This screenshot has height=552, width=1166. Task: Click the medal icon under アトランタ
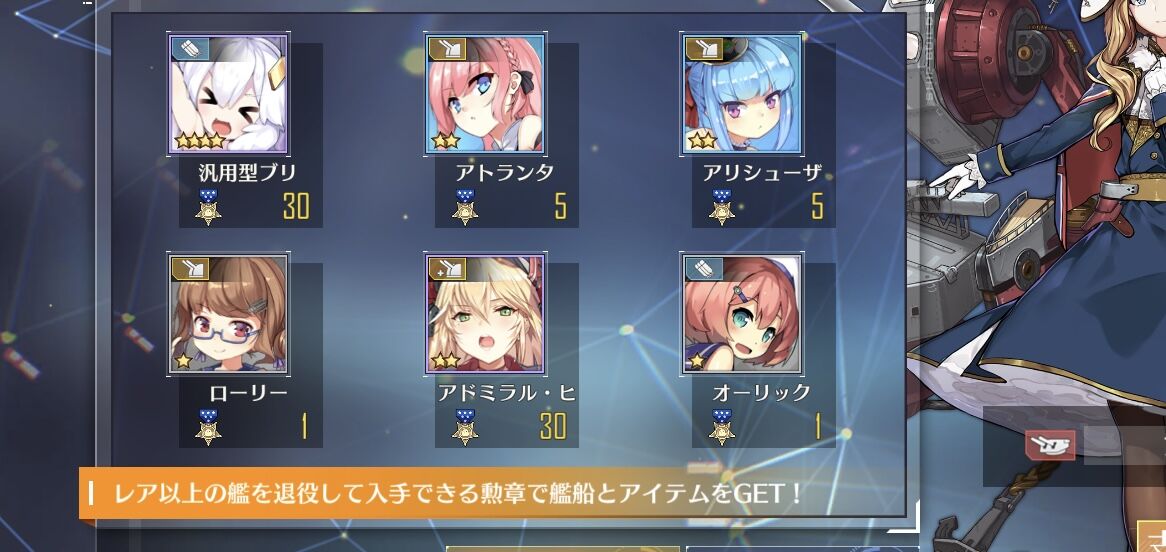coord(465,207)
